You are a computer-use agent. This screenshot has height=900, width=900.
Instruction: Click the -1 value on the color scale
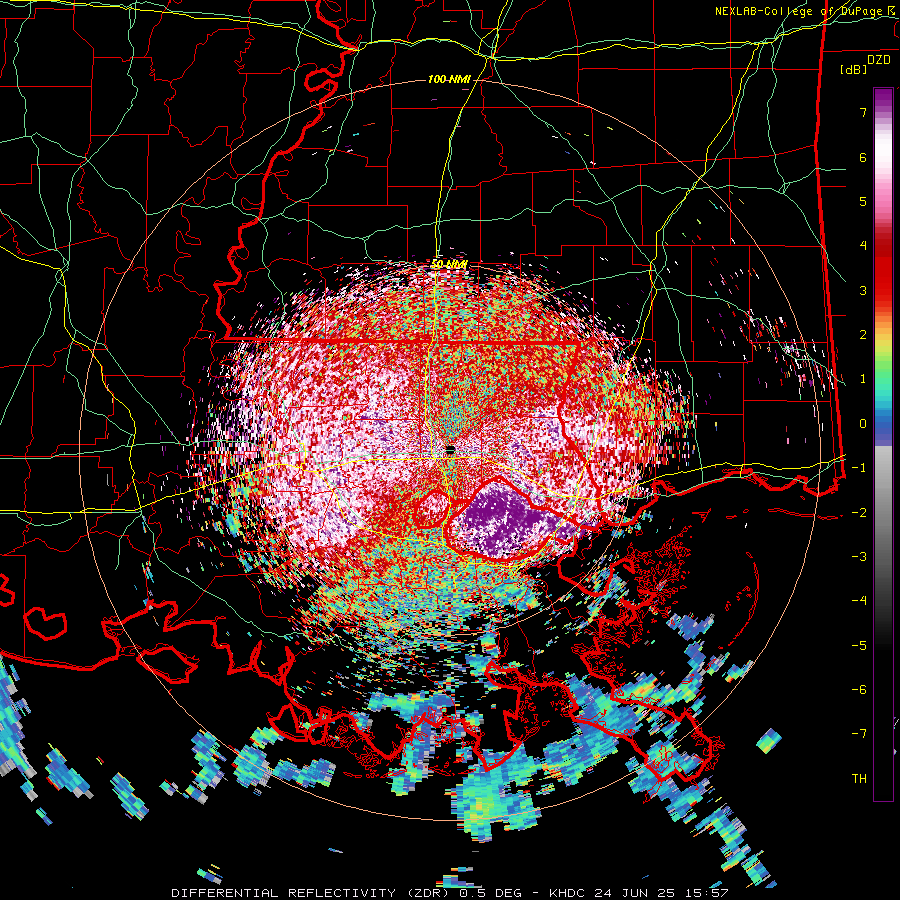(x=859, y=468)
